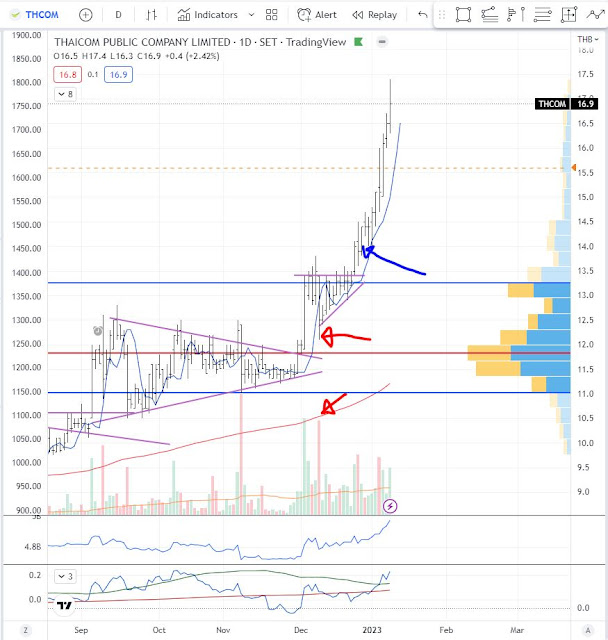Click the Oct label on time axis
608x640 pixels.
[159, 630]
